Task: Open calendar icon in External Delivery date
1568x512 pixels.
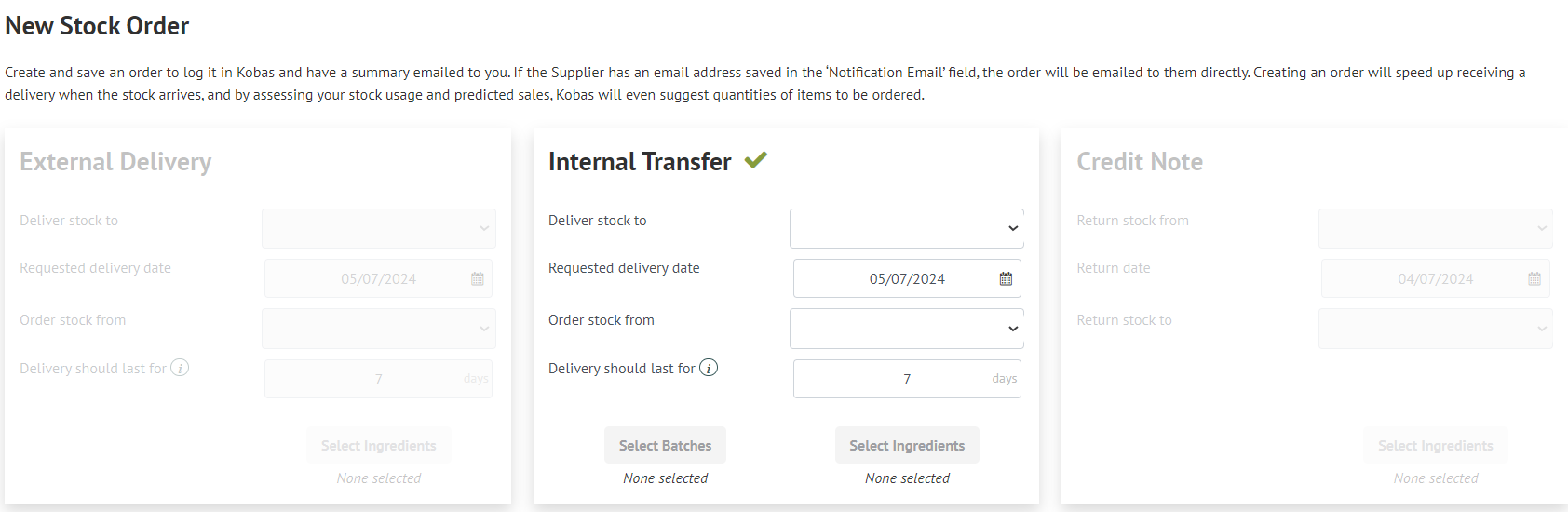Action: pyautogui.click(x=478, y=279)
